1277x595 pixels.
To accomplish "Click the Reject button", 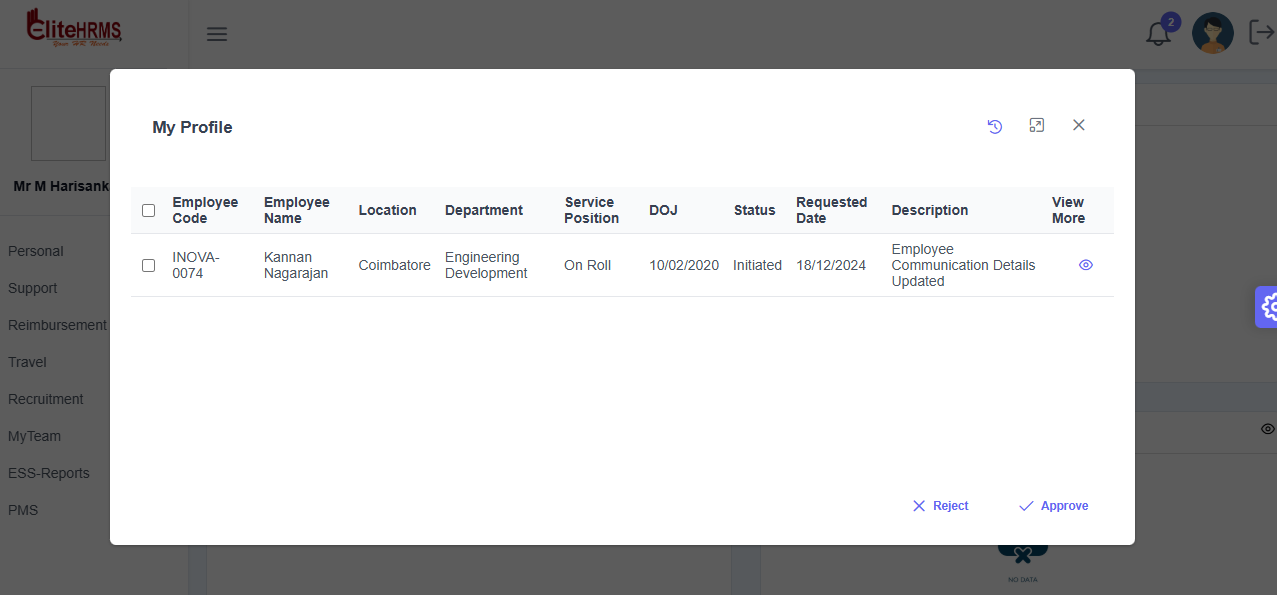I will (940, 506).
